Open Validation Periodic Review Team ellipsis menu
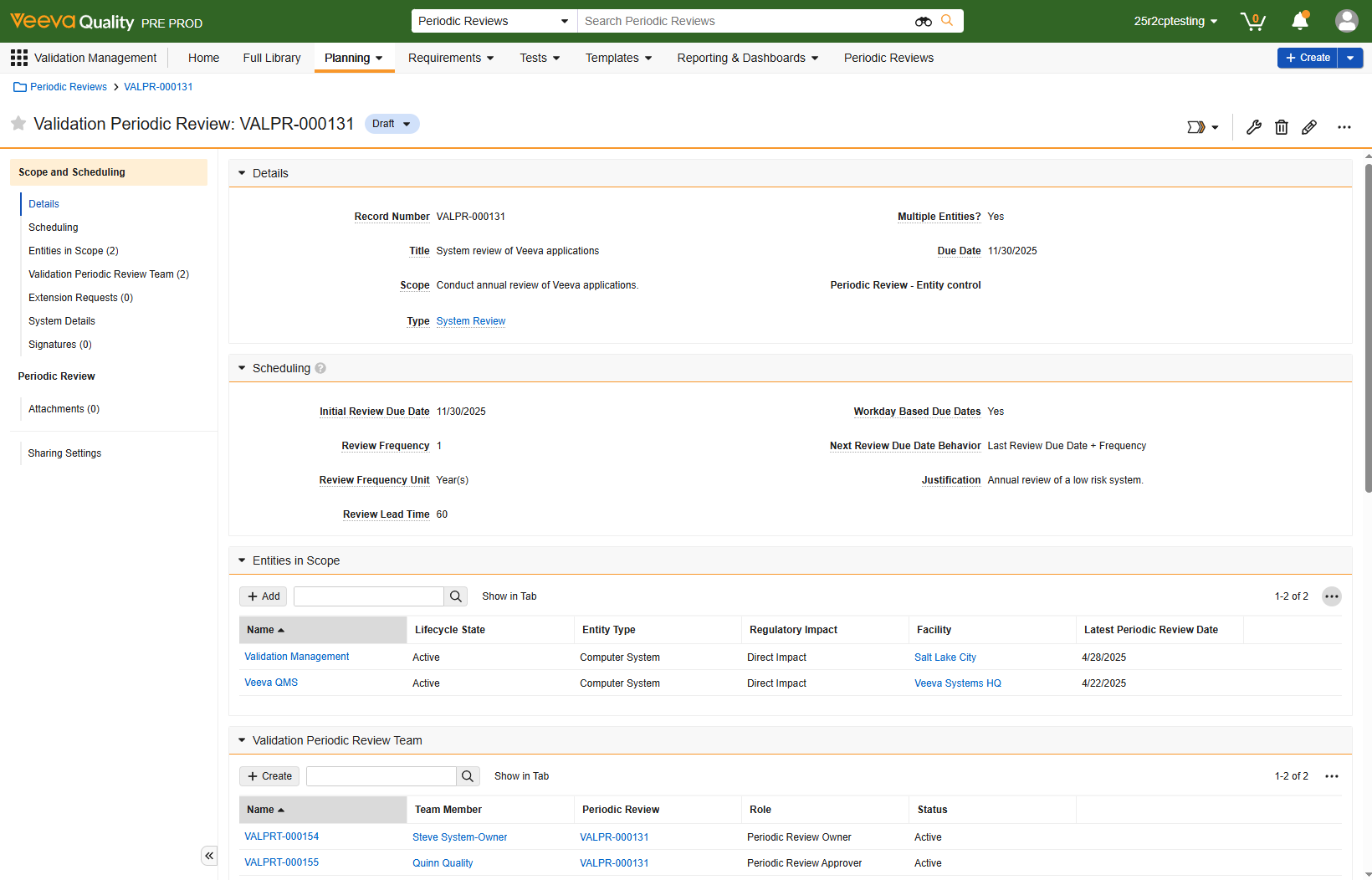The height and width of the screenshot is (880, 1372). click(1332, 776)
